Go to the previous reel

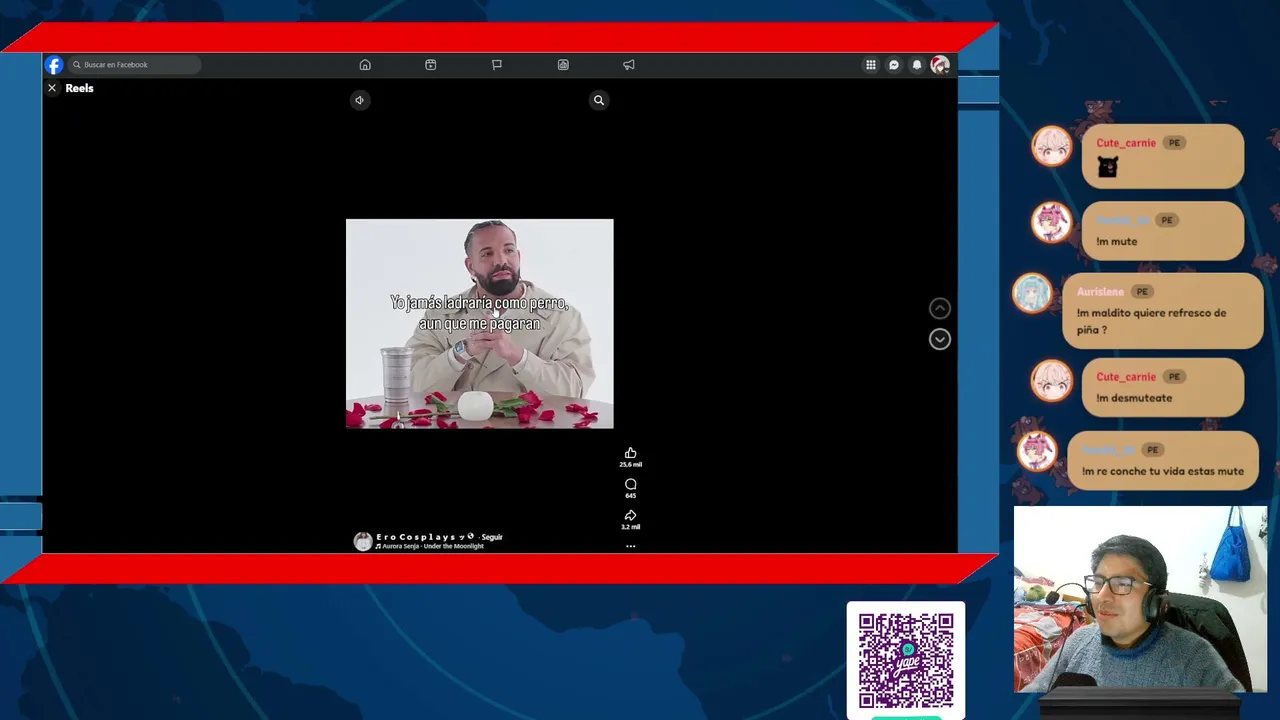[940, 308]
